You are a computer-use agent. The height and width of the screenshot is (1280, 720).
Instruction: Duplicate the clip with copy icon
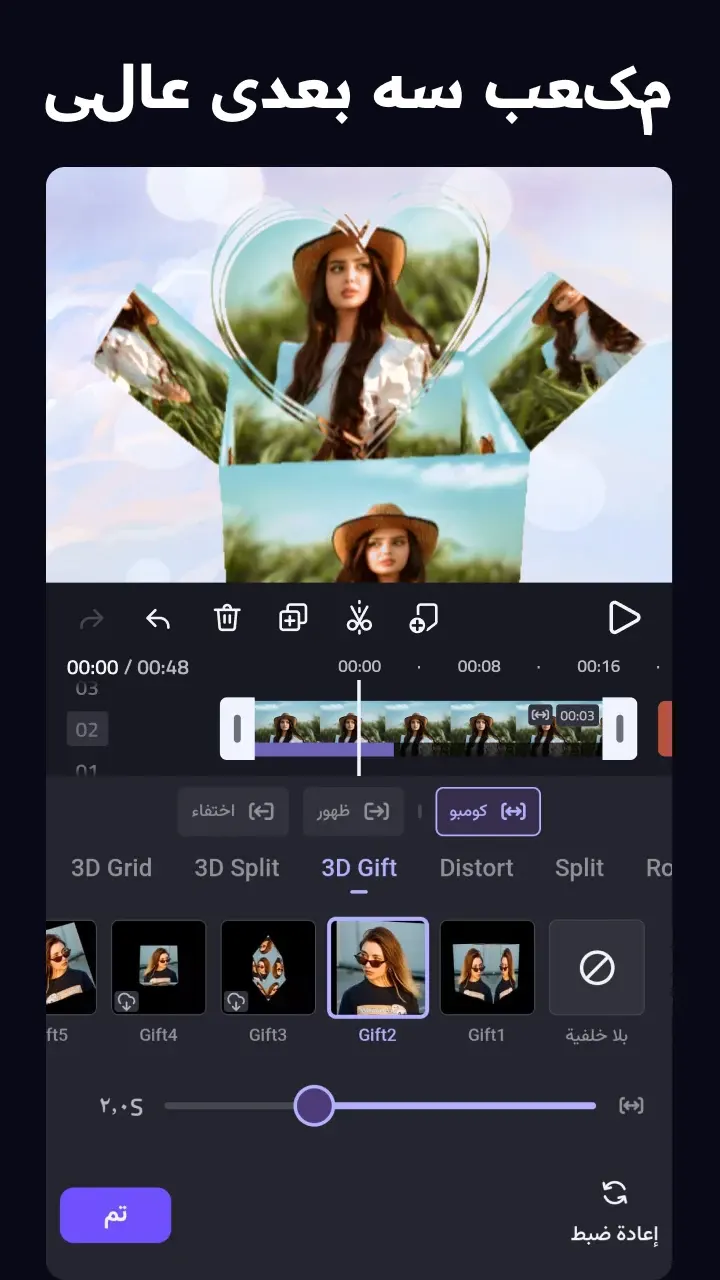[292, 618]
